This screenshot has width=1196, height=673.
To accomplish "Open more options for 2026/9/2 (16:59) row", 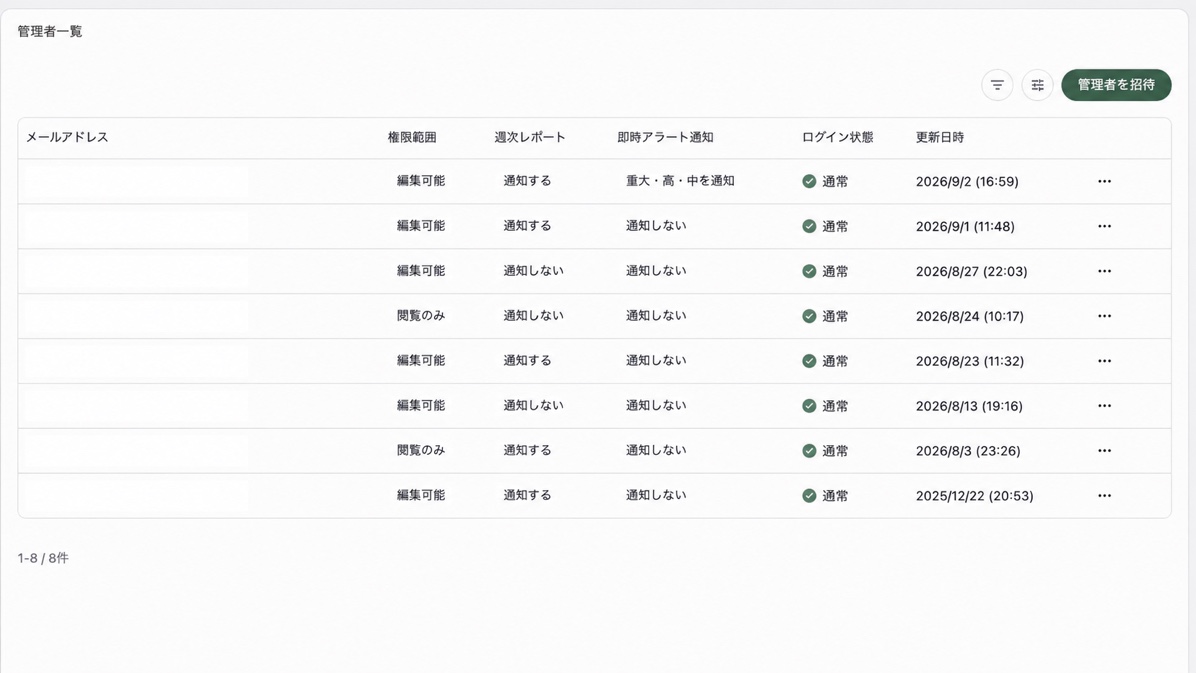I will [1104, 182].
